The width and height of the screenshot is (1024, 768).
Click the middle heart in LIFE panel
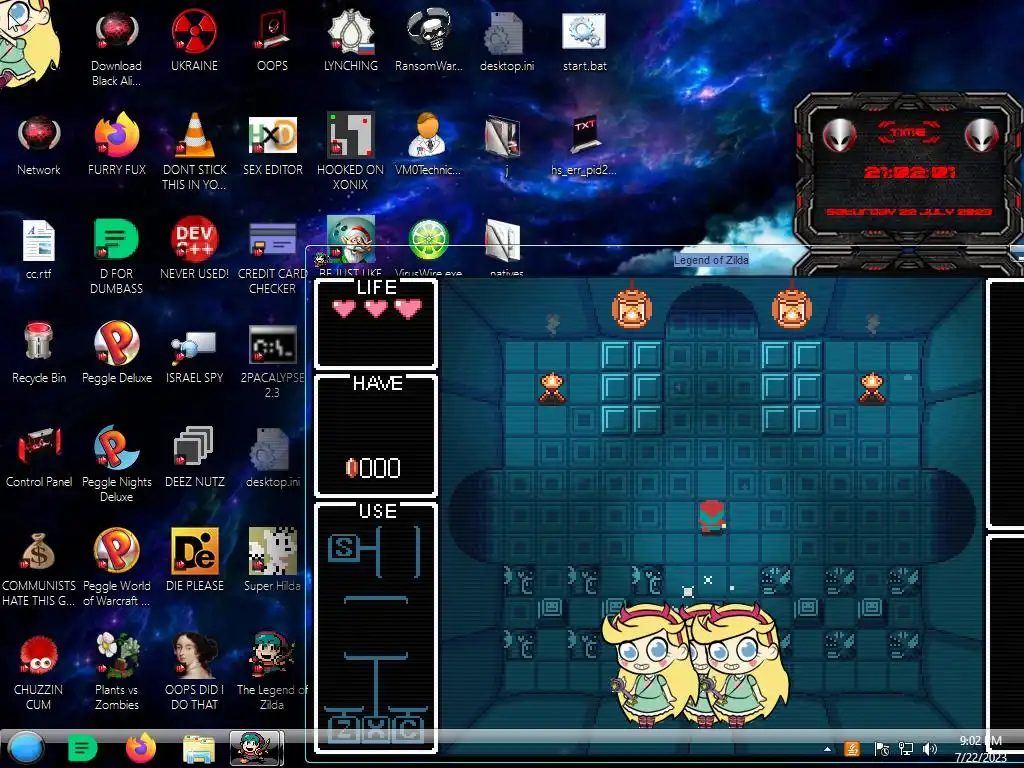click(376, 308)
